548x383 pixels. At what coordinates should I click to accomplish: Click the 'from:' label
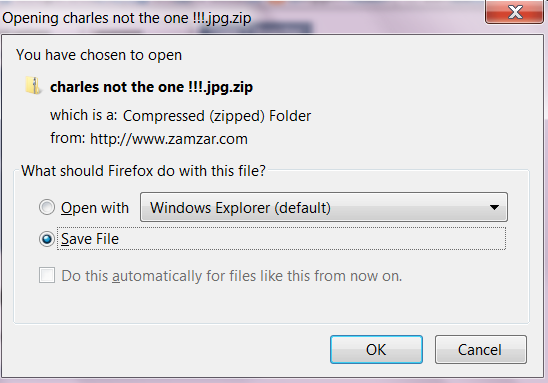point(68,138)
